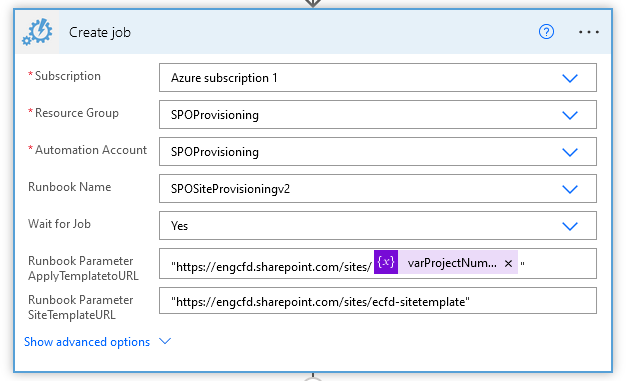
Task: Click the Wait for Job field label
Action: pyautogui.click(x=59, y=224)
